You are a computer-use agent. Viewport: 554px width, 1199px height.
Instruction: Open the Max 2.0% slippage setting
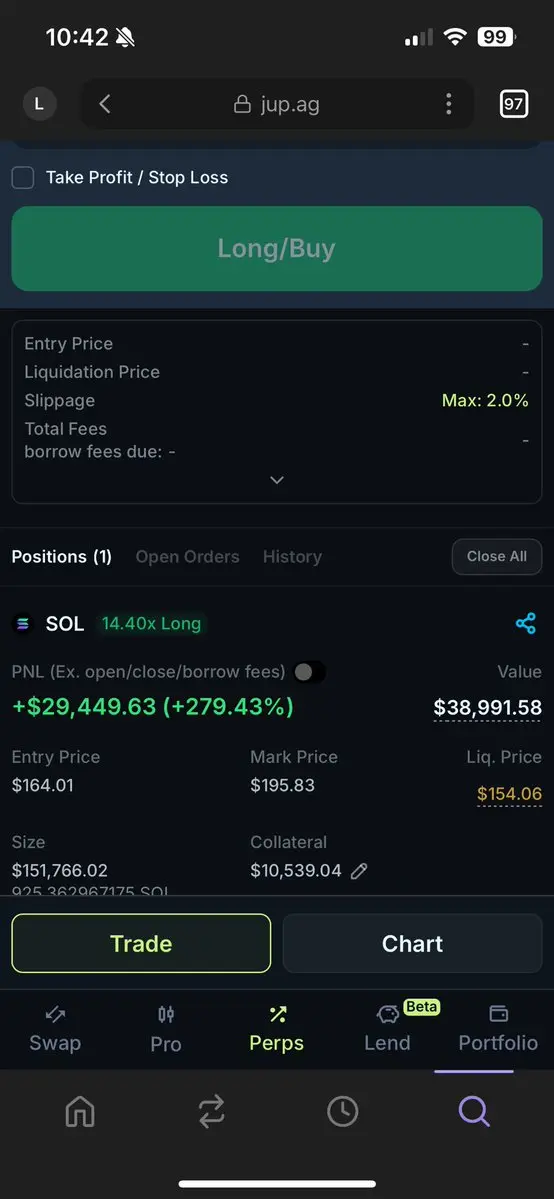tap(485, 401)
